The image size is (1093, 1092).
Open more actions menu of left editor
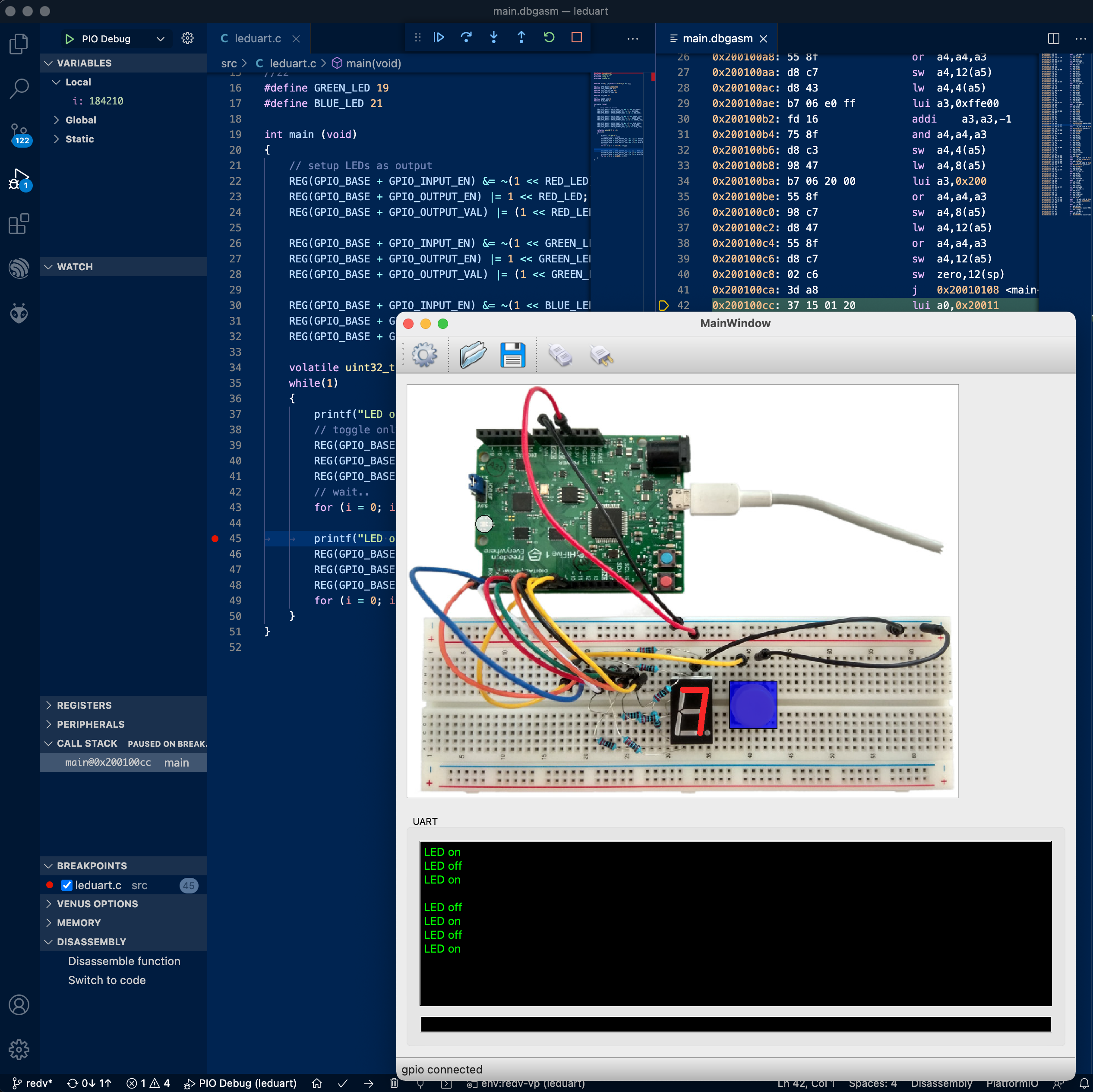[x=632, y=38]
